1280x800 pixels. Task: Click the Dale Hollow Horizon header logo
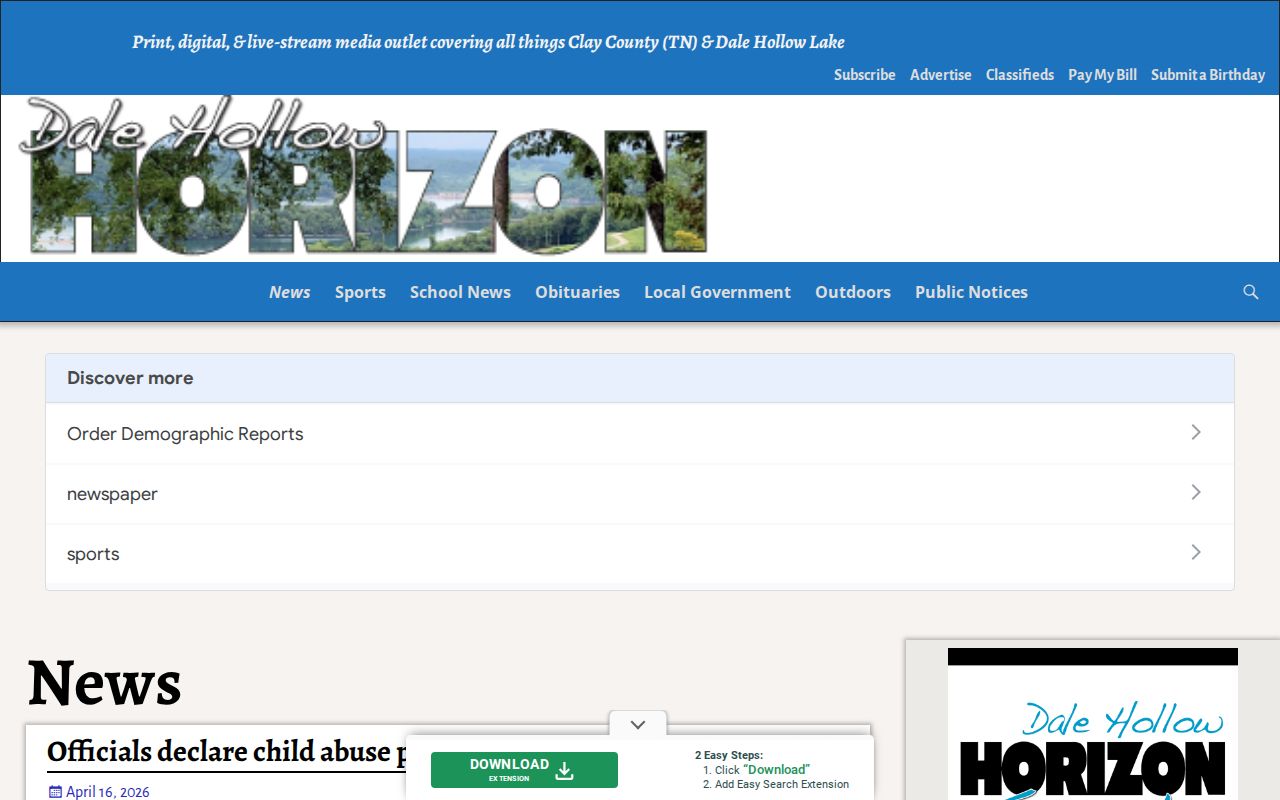point(364,177)
